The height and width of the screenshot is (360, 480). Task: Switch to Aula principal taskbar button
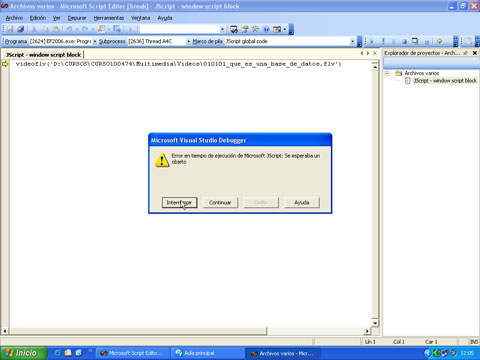(207, 353)
